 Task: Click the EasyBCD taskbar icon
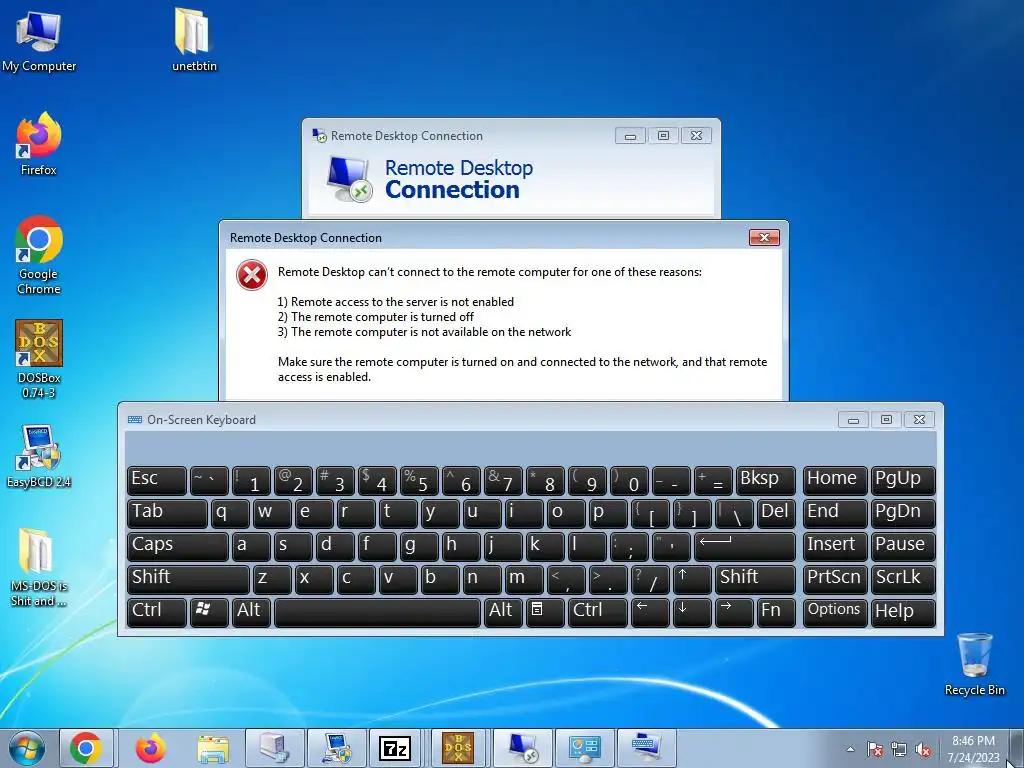coord(337,748)
